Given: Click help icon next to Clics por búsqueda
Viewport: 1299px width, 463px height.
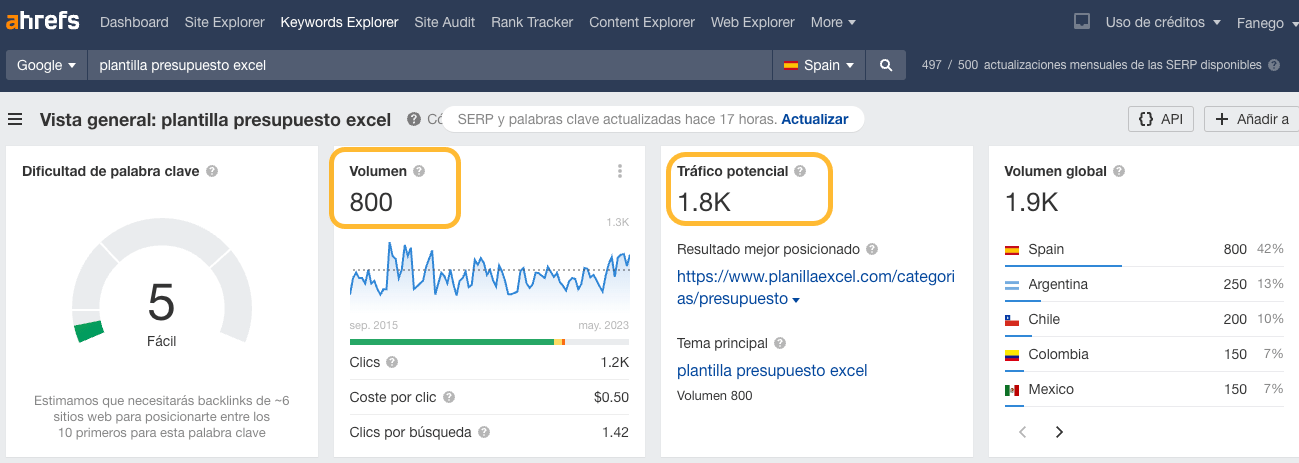Looking at the screenshot, I should pyautogui.click(x=484, y=432).
